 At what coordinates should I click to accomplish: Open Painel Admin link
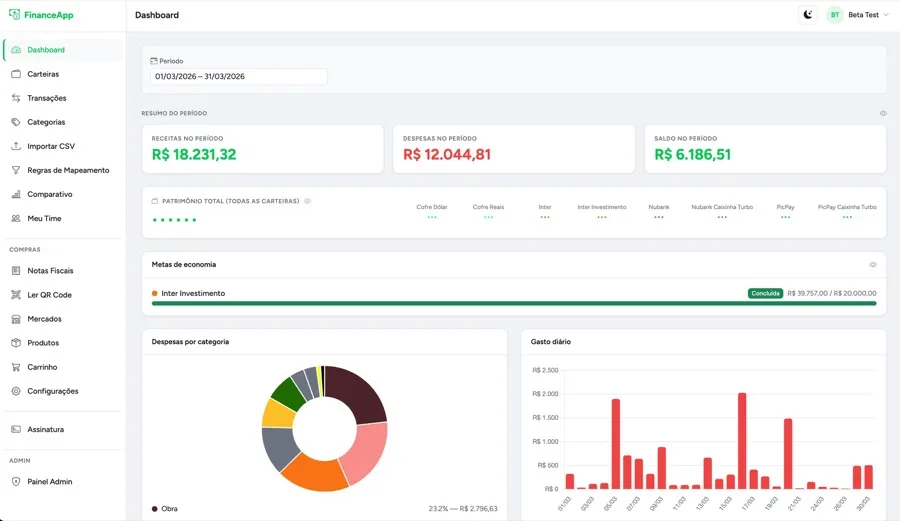(x=63, y=482)
